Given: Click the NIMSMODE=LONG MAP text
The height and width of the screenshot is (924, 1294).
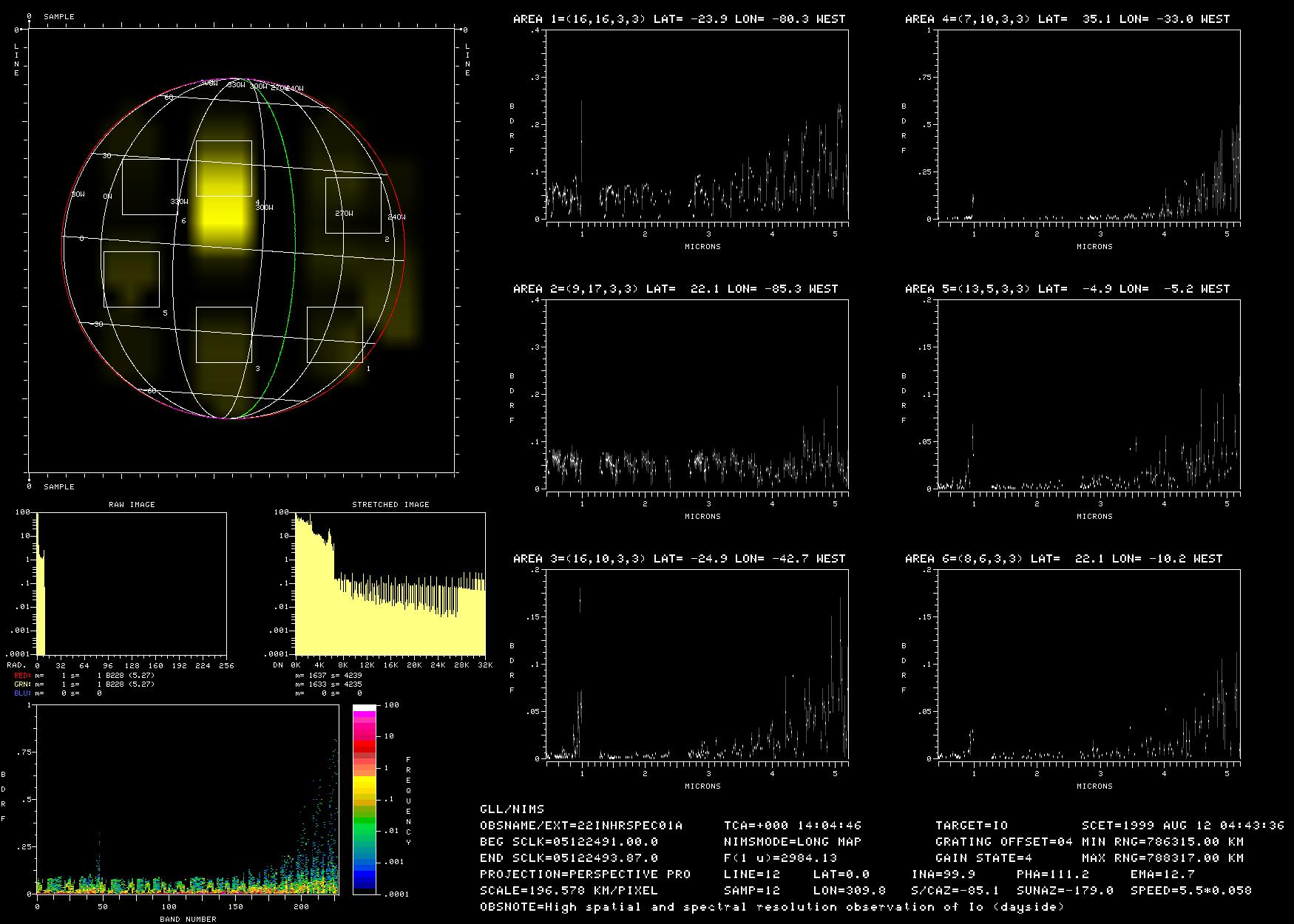Looking at the screenshot, I should click(792, 841).
